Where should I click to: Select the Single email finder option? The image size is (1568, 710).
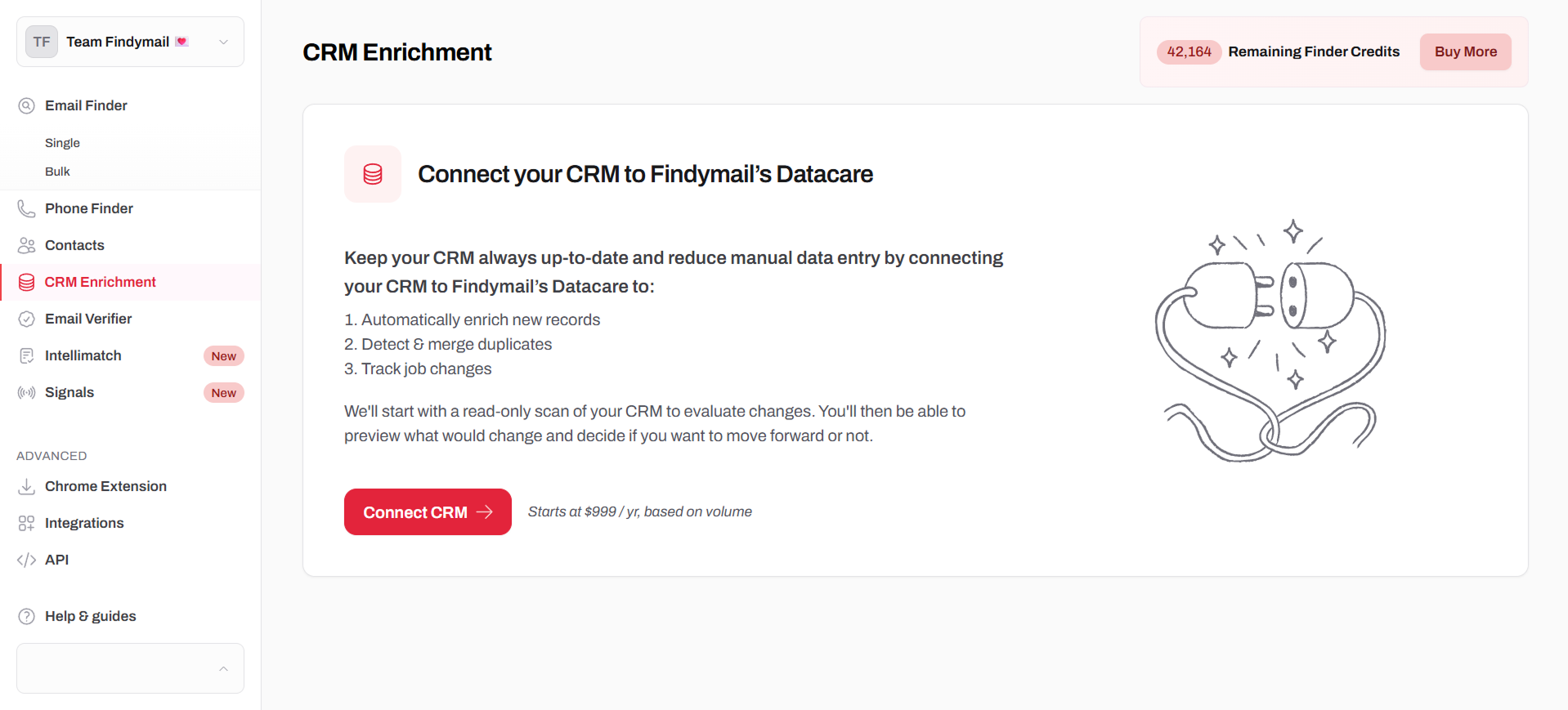tap(62, 143)
